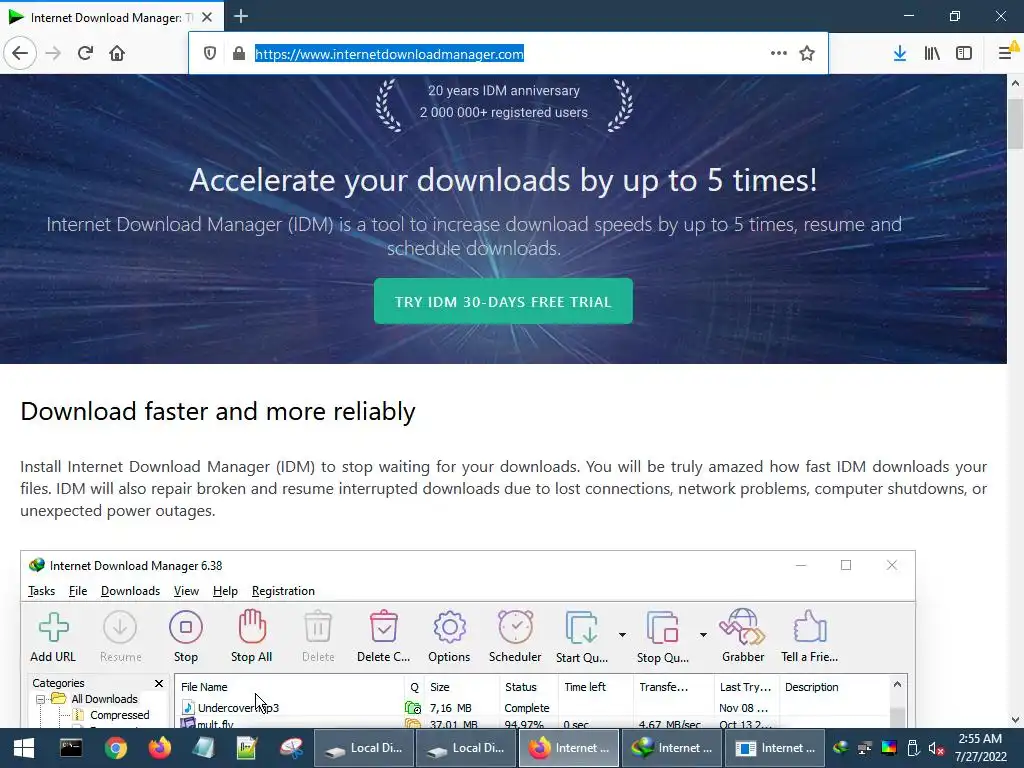Click Try IDM 30-days free trial

tap(503, 301)
